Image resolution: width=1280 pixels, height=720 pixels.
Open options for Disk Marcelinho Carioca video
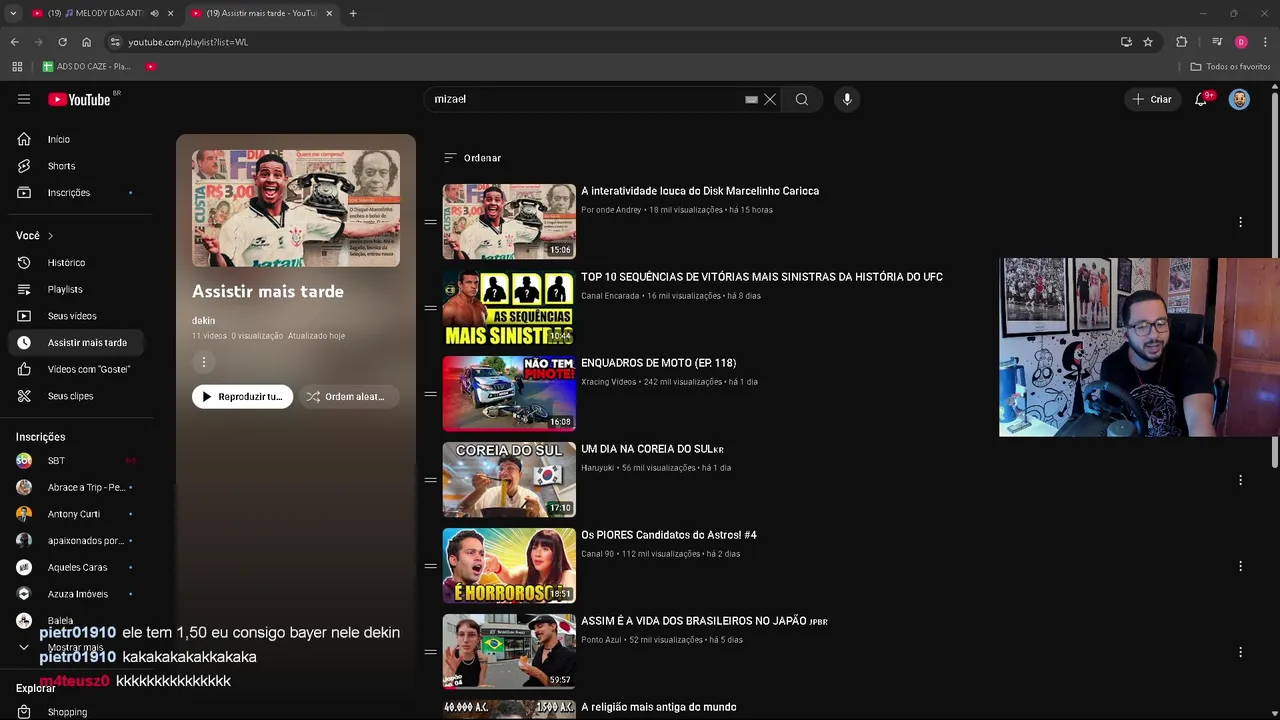(x=1240, y=222)
